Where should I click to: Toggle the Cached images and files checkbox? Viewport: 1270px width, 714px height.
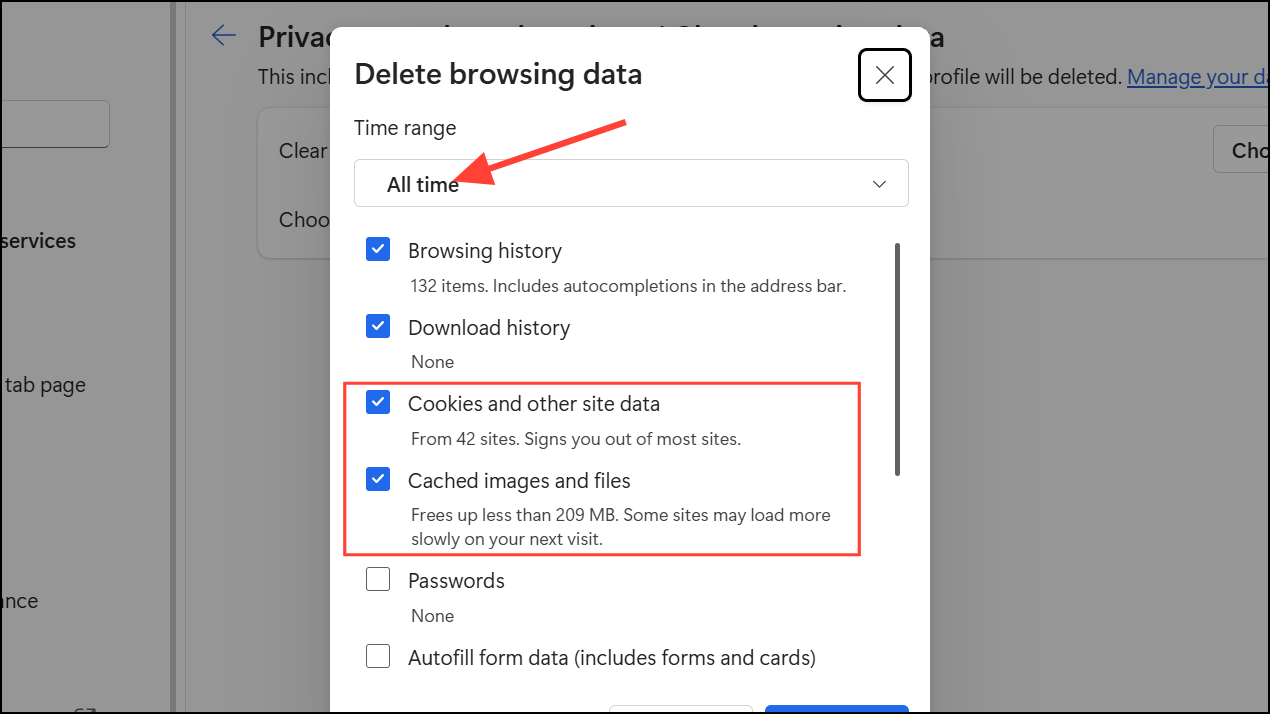tap(378, 480)
